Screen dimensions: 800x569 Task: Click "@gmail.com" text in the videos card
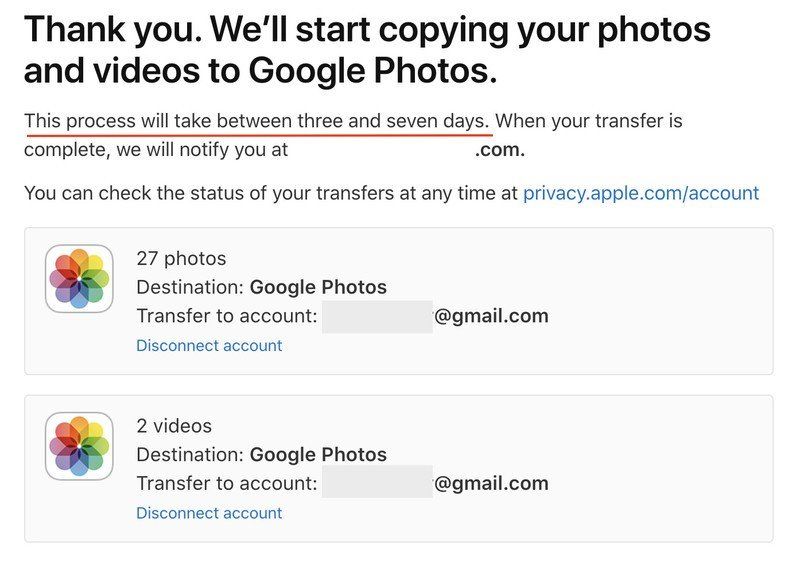(491, 483)
